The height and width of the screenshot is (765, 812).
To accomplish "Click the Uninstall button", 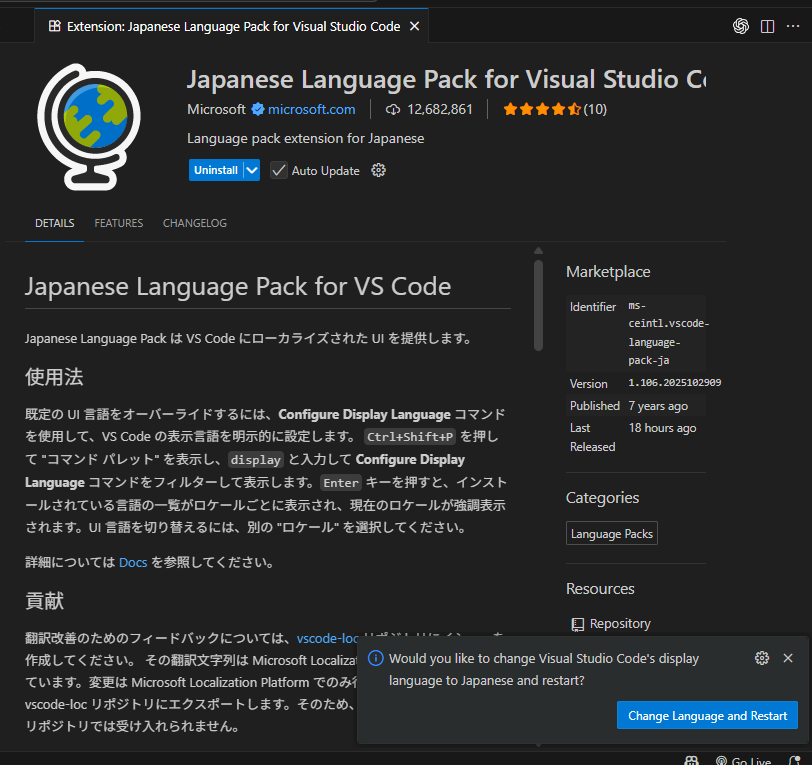I will pyautogui.click(x=216, y=170).
